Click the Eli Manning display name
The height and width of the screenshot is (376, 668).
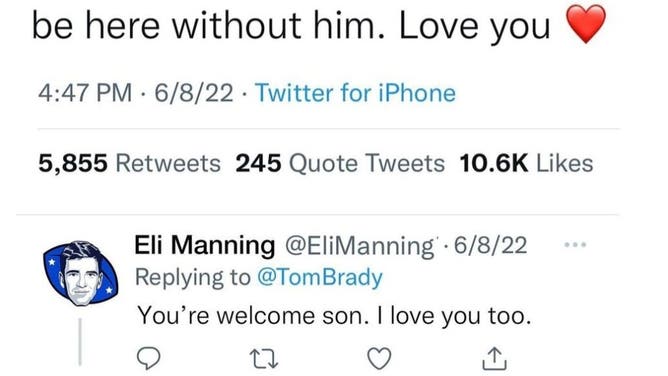(x=205, y=245)
